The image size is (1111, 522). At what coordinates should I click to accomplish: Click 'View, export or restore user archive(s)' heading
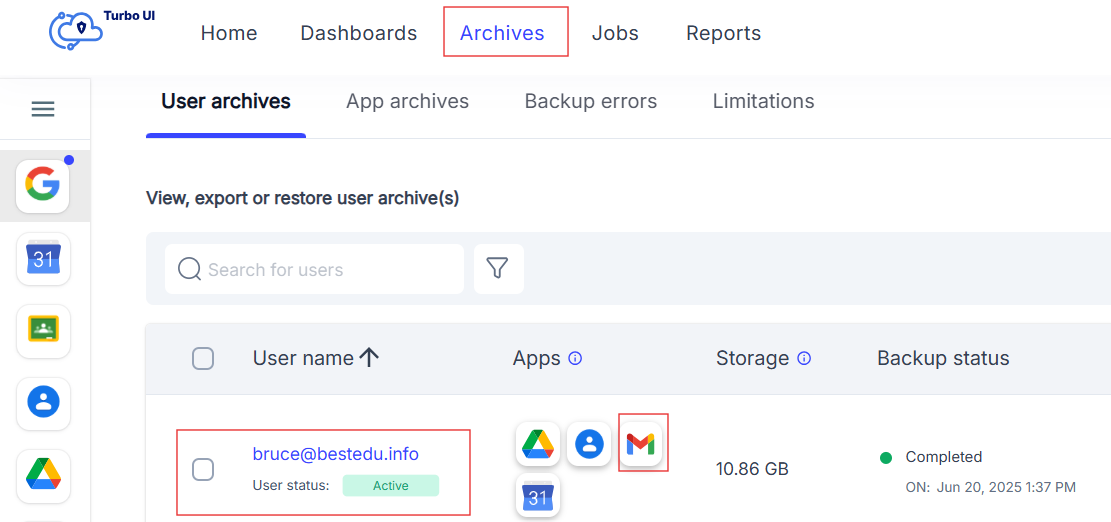(x=303, y=199)
